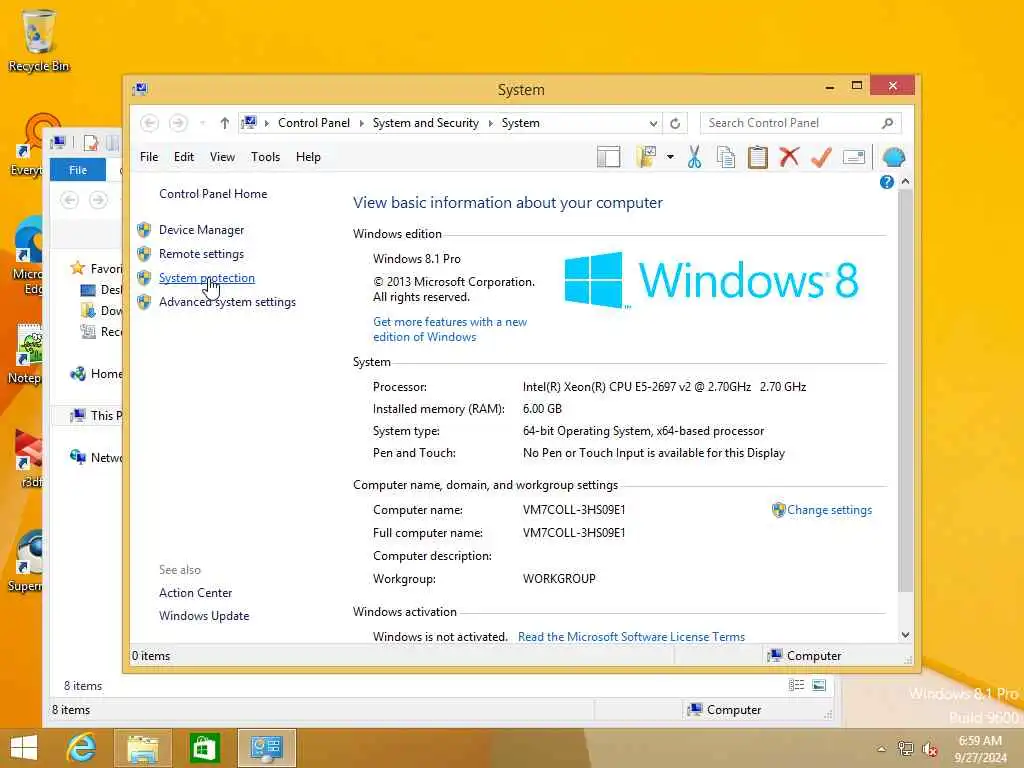Click the scrollbar down arrow
Image resolution: width=1024 pixels, height=768 pixels.
pos(905,635)
